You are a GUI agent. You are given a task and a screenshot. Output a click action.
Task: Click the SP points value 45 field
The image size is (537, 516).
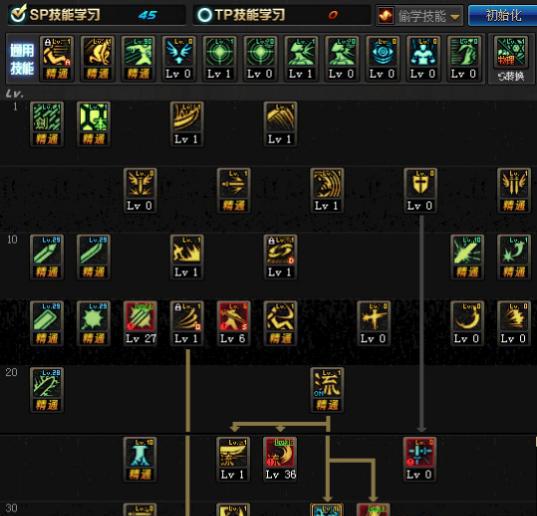coord(148,15)
